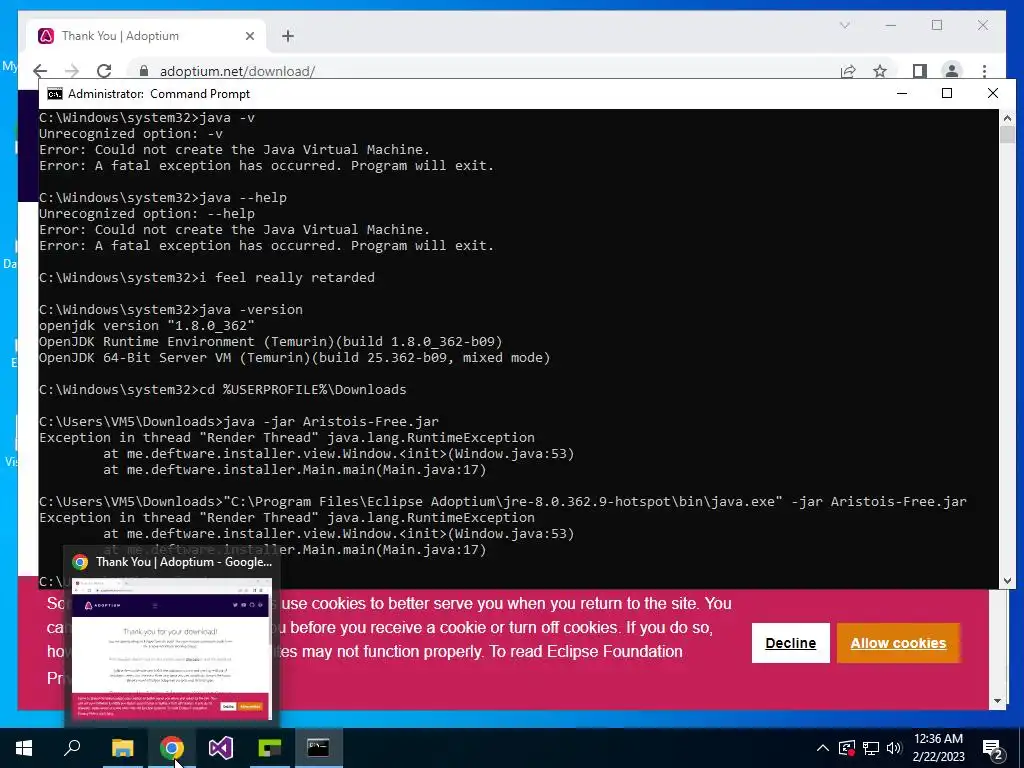Viewport: 1024px width, 768px height.
Task: Click the security alert tray icon
Action: (847, 748)
